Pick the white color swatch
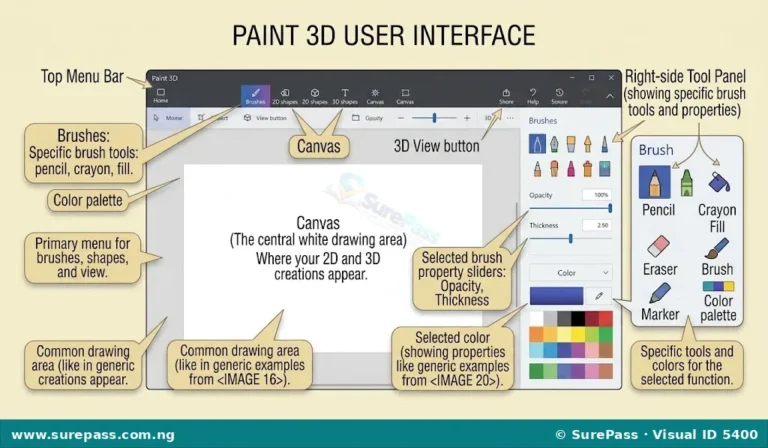This screenshot has width=768, height=448. [536, 318]
